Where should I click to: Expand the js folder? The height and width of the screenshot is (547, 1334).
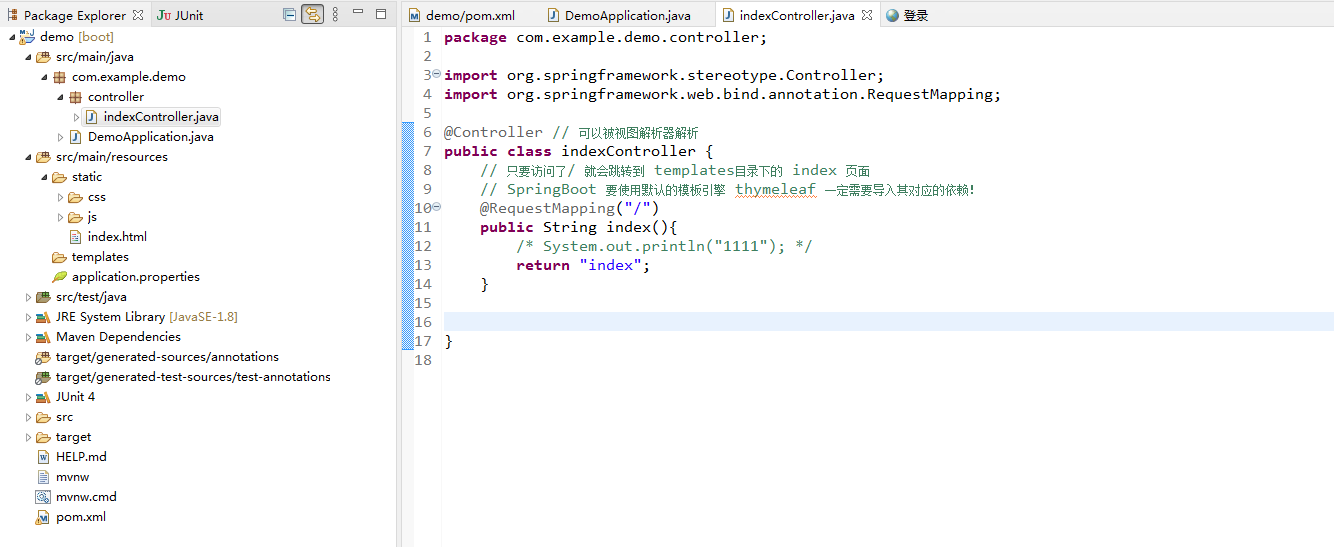[x=60, y=217]
